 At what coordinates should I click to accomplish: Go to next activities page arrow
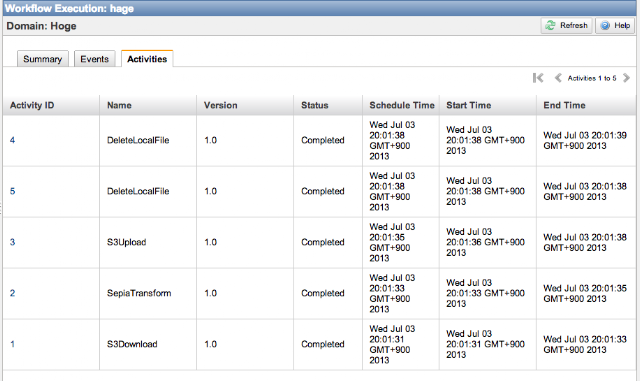point(626,78)
